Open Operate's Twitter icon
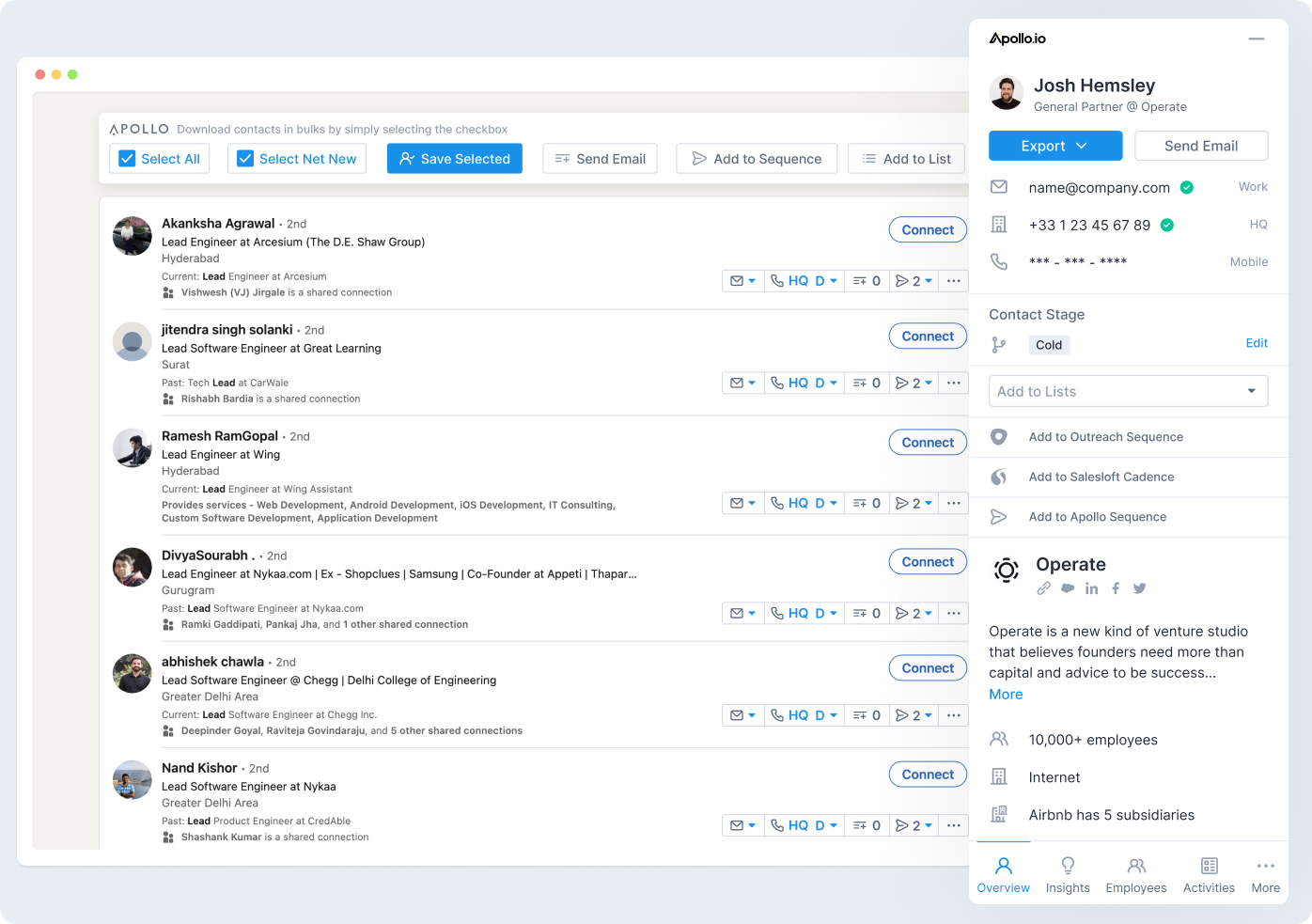The height and width of the screenshot is (924, 1312). (x=1139, y=587)
